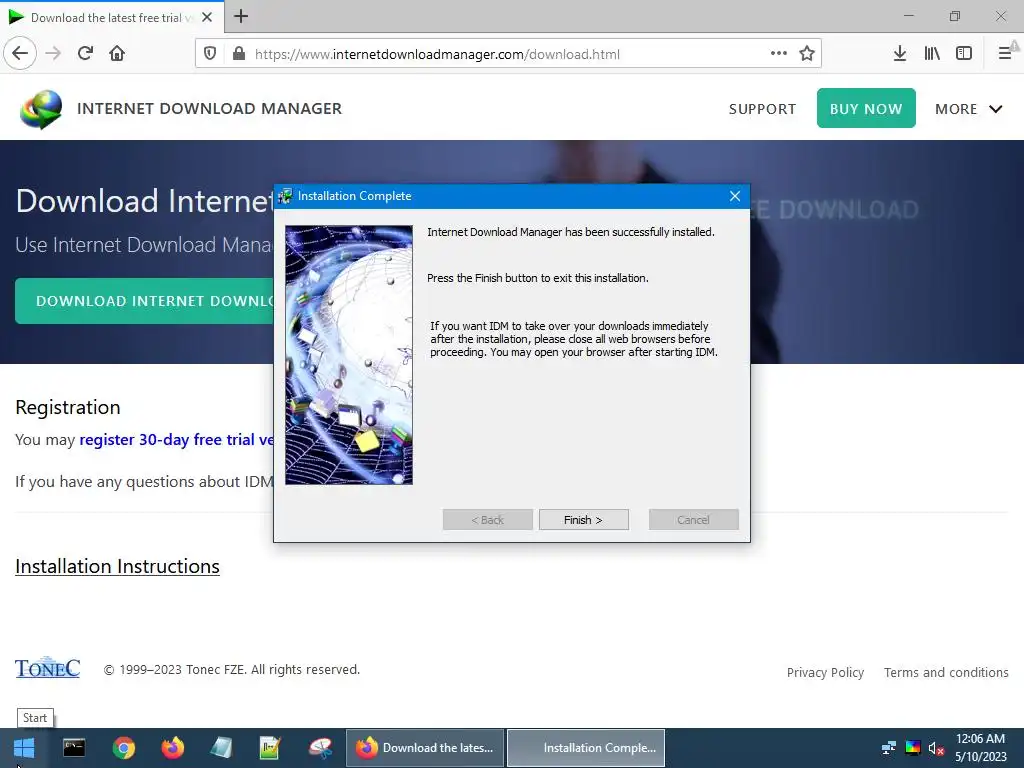Open Firefox home page icon
The image size is (1024, 768).
pyautogui.click(x=117, y=54)
